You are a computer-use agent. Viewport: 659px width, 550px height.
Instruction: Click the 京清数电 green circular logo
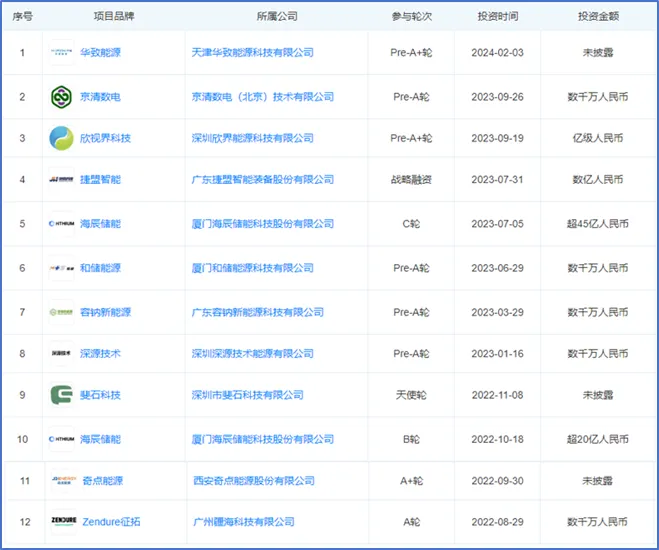[62, 97]
